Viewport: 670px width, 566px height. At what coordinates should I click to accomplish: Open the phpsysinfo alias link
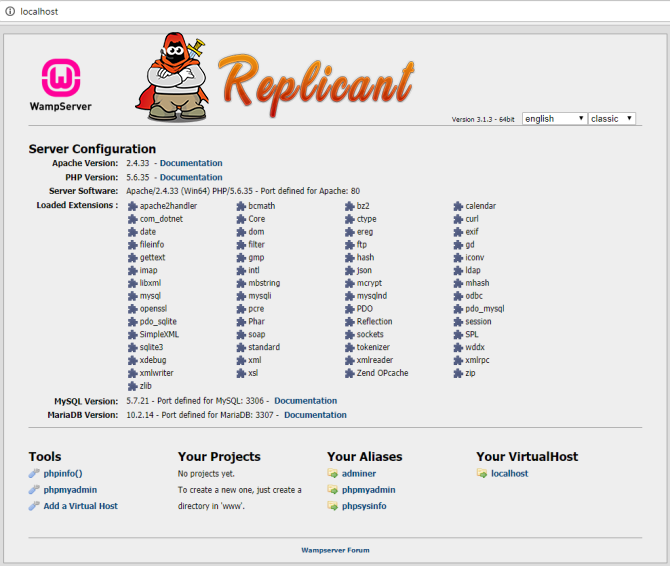(364, 506)
